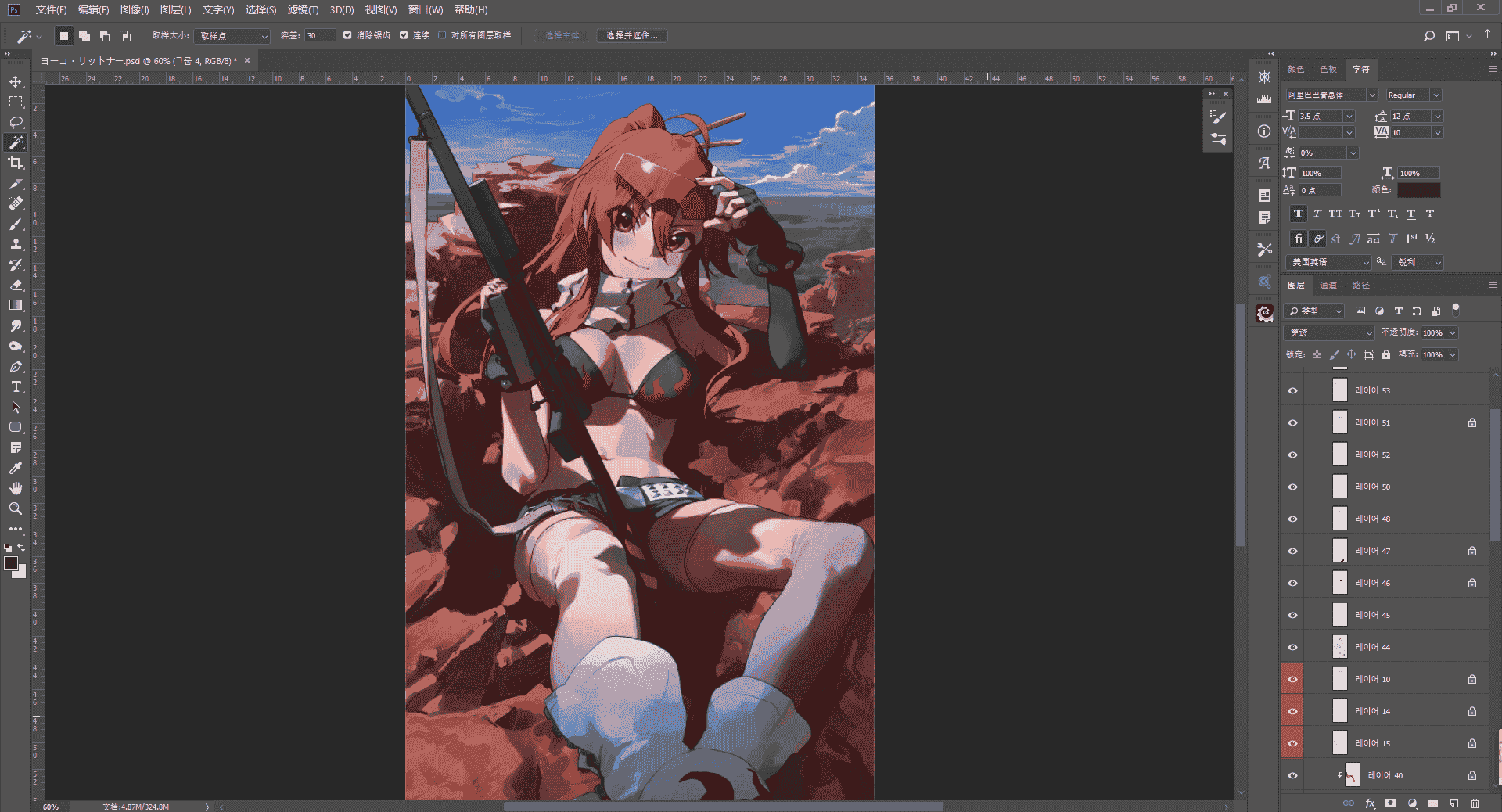Select the Hand tool
The width and height of the screenshot is (1502, 812).
(x=16, y=488)
